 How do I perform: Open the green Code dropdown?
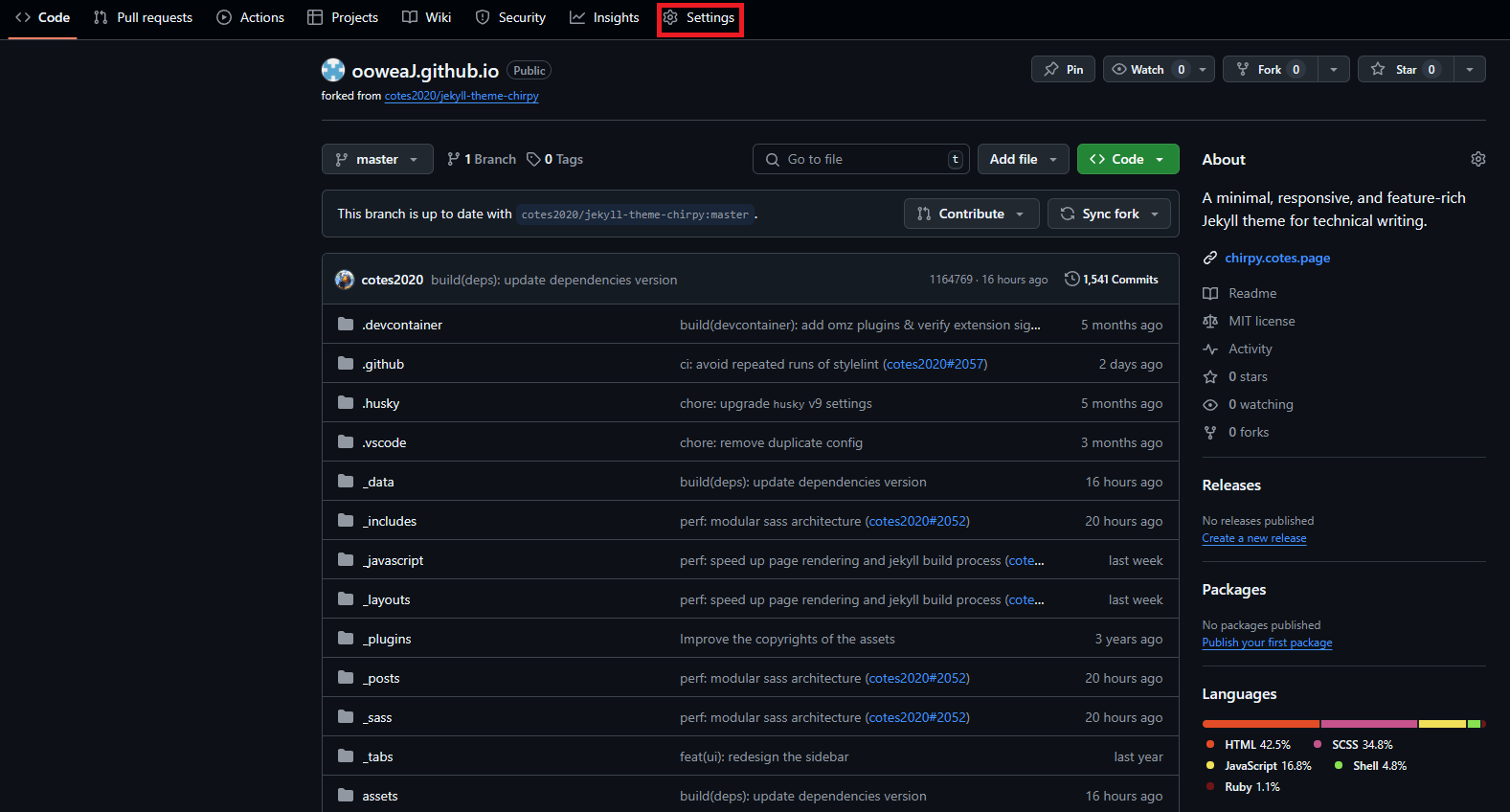click(x=1127, y=159)
